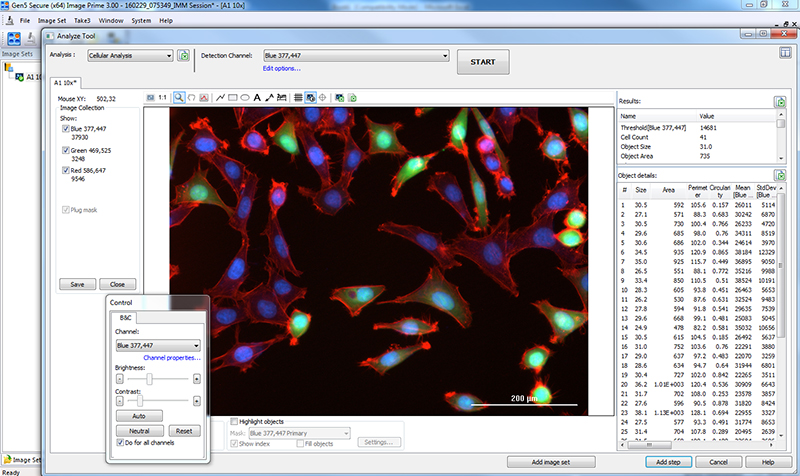The height and width of the screenshot is (476, 800).
Task: Open the Edit options link
Action: (281, 68)
